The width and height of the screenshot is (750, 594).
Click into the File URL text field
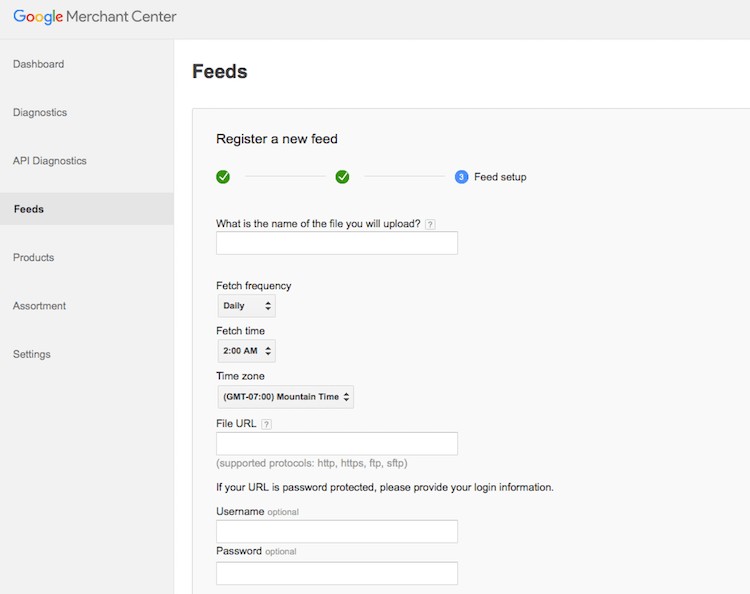click(337, 444)
